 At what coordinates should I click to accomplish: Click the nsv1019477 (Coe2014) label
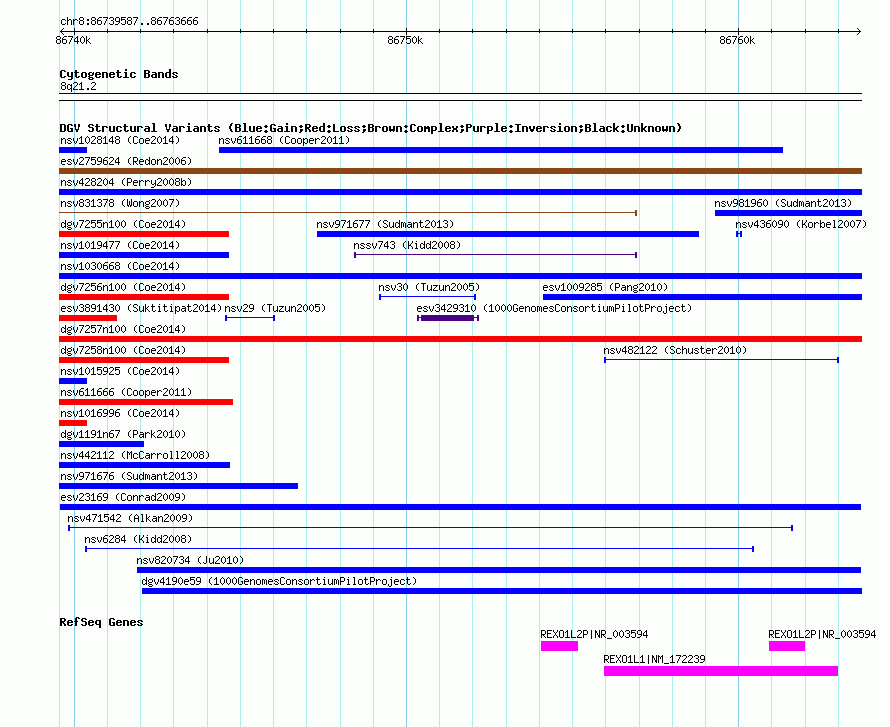120,245
